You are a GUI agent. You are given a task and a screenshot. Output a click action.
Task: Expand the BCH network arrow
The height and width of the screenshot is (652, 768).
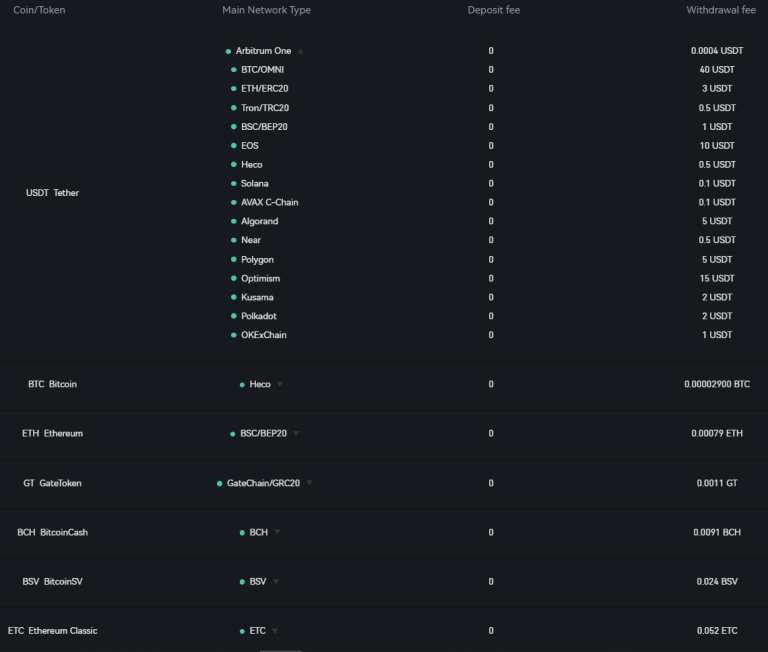277,532
